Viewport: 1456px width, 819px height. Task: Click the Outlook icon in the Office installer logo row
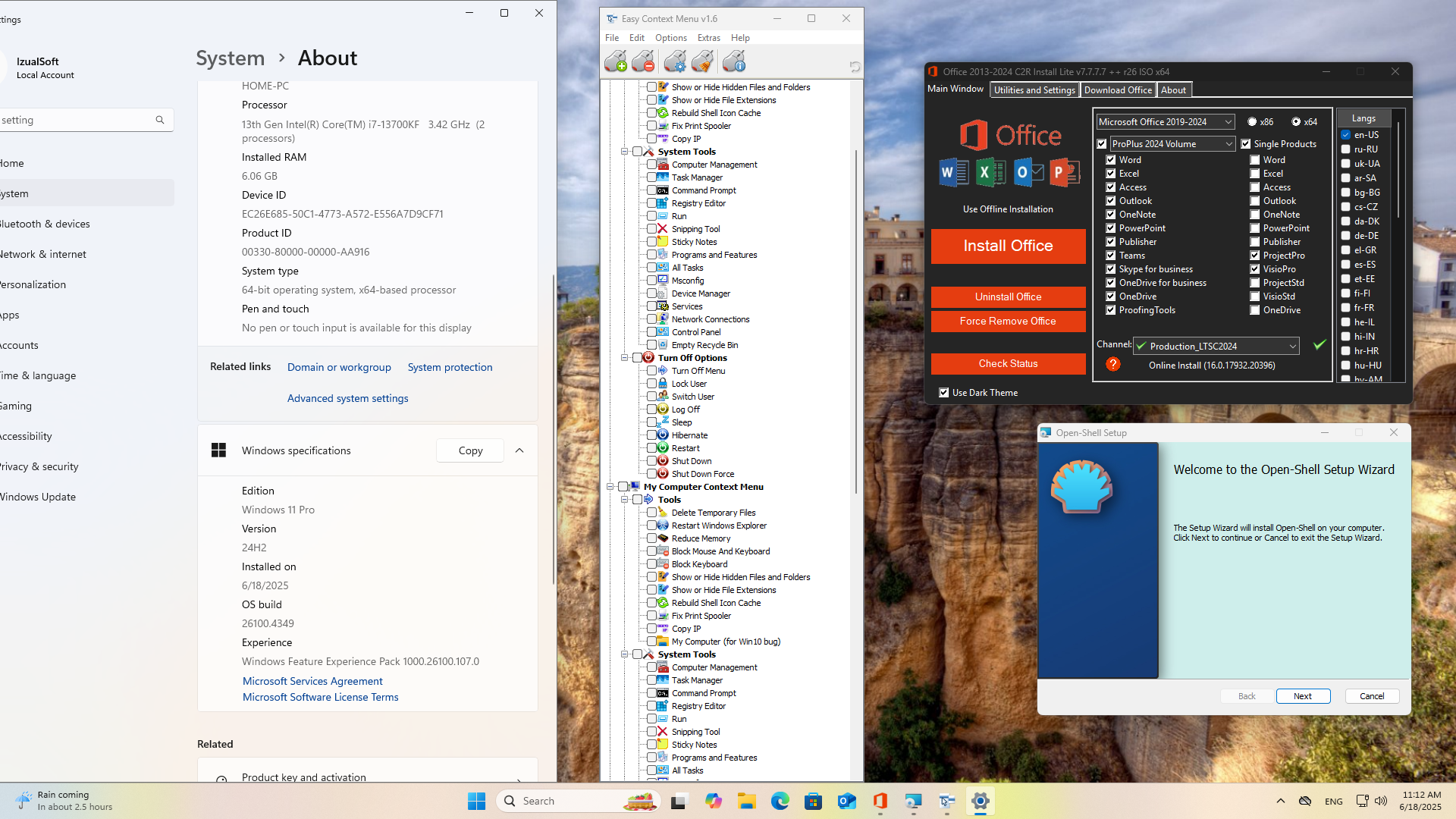1028,172
